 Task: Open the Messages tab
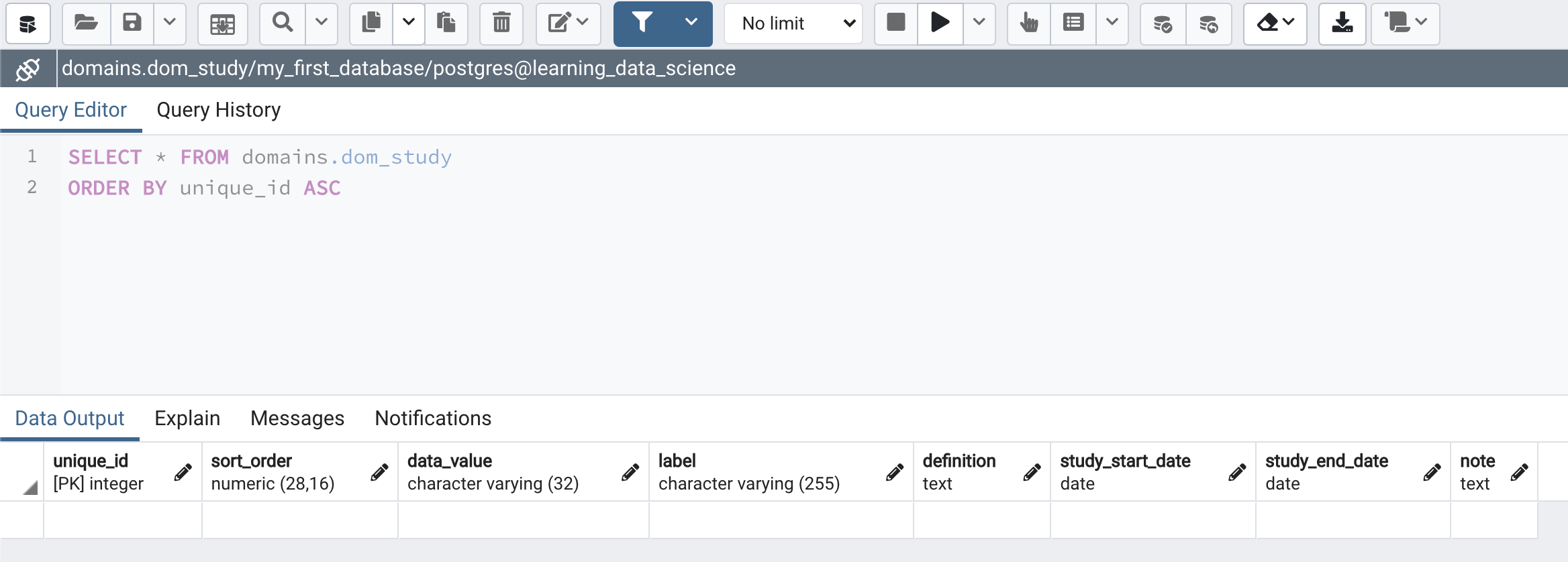point(297,418)
